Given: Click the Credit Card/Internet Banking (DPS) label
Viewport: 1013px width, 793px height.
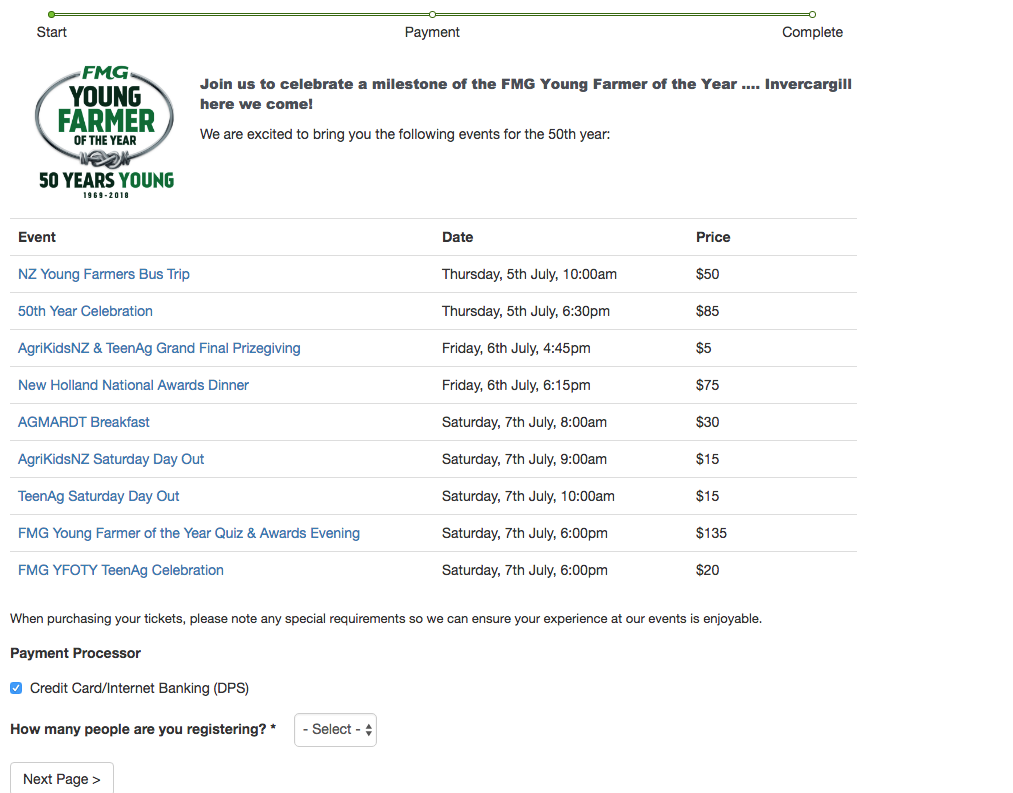Looking at the screenshot, I should [x=139, y=688].
